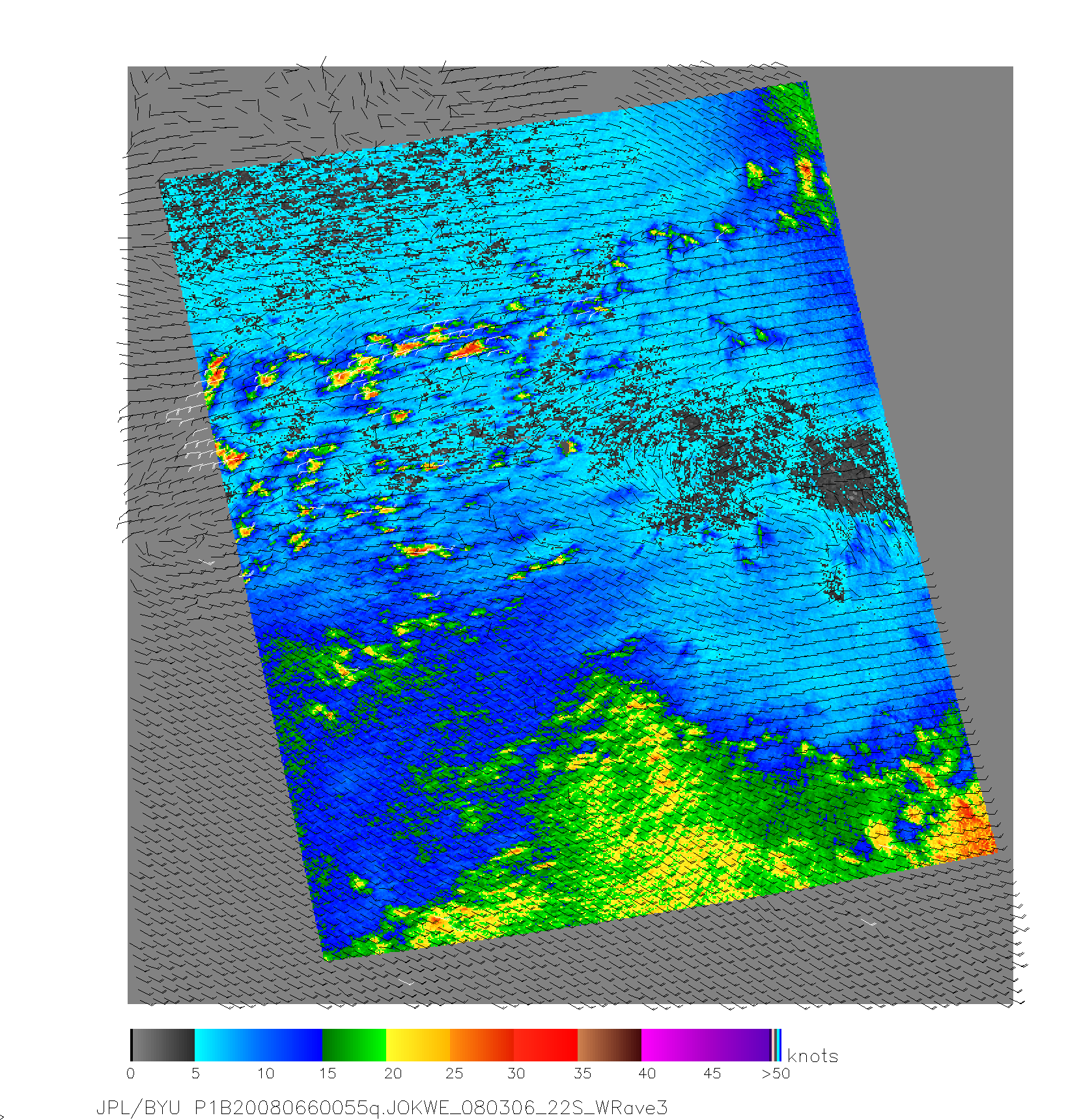
Task: Click the '25' scale tick label
Action: point(454,1073)
